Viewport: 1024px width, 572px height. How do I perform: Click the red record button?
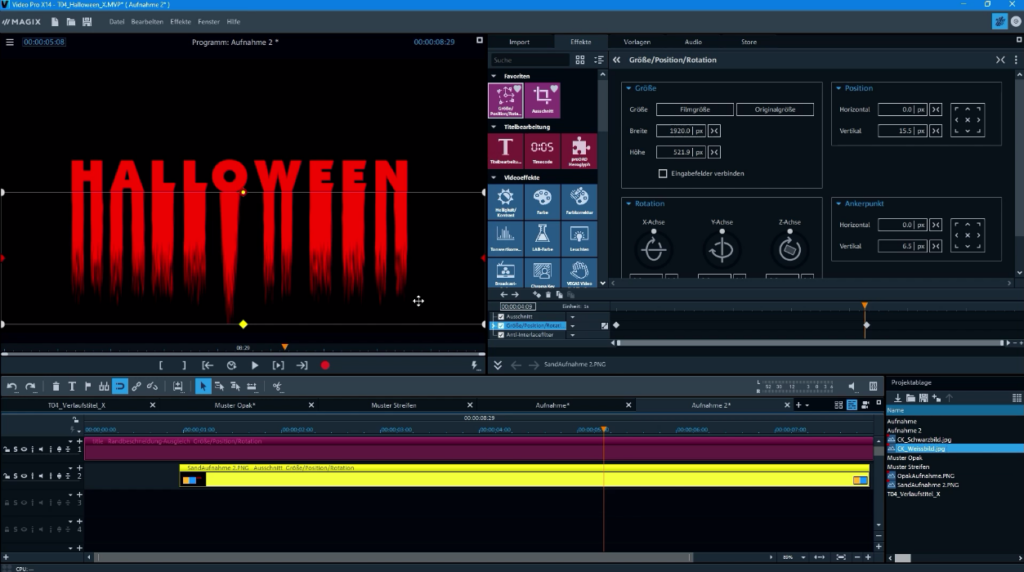(325, 366)
